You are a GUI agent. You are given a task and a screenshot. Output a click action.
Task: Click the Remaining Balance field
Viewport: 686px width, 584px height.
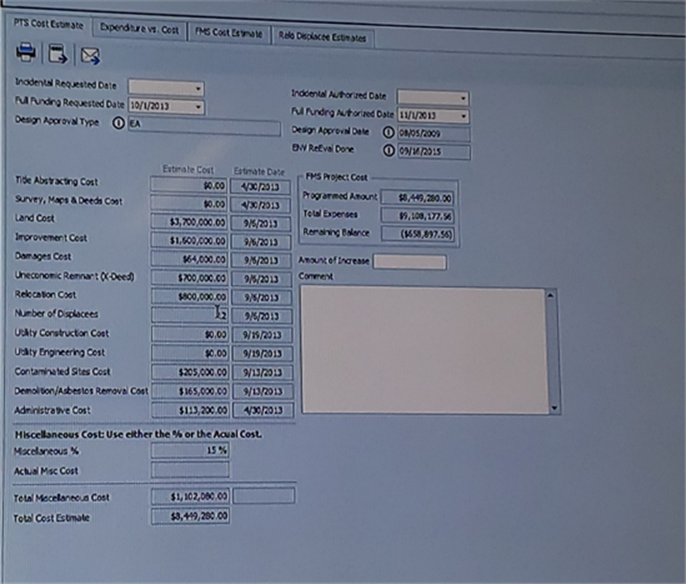tap(418, 234)
